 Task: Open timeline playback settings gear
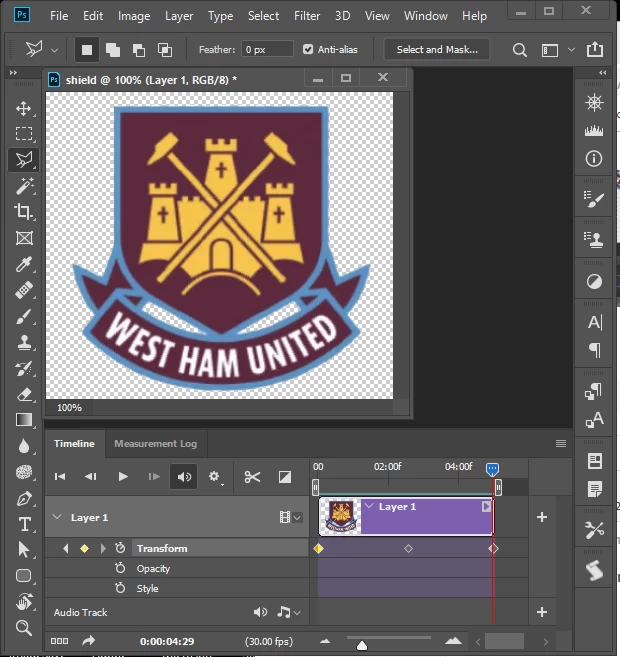pos(214,477)
